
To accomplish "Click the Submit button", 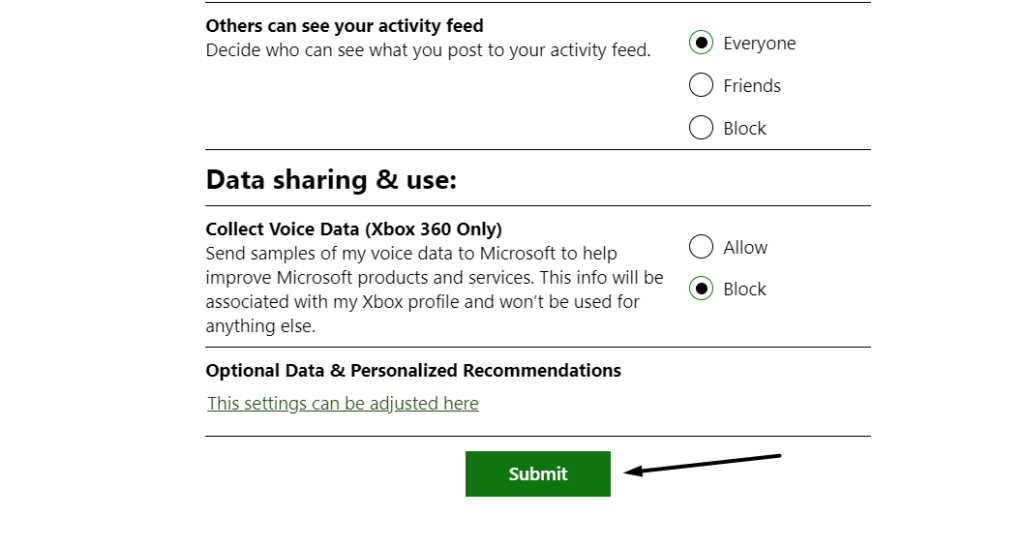I will point(538,474).
